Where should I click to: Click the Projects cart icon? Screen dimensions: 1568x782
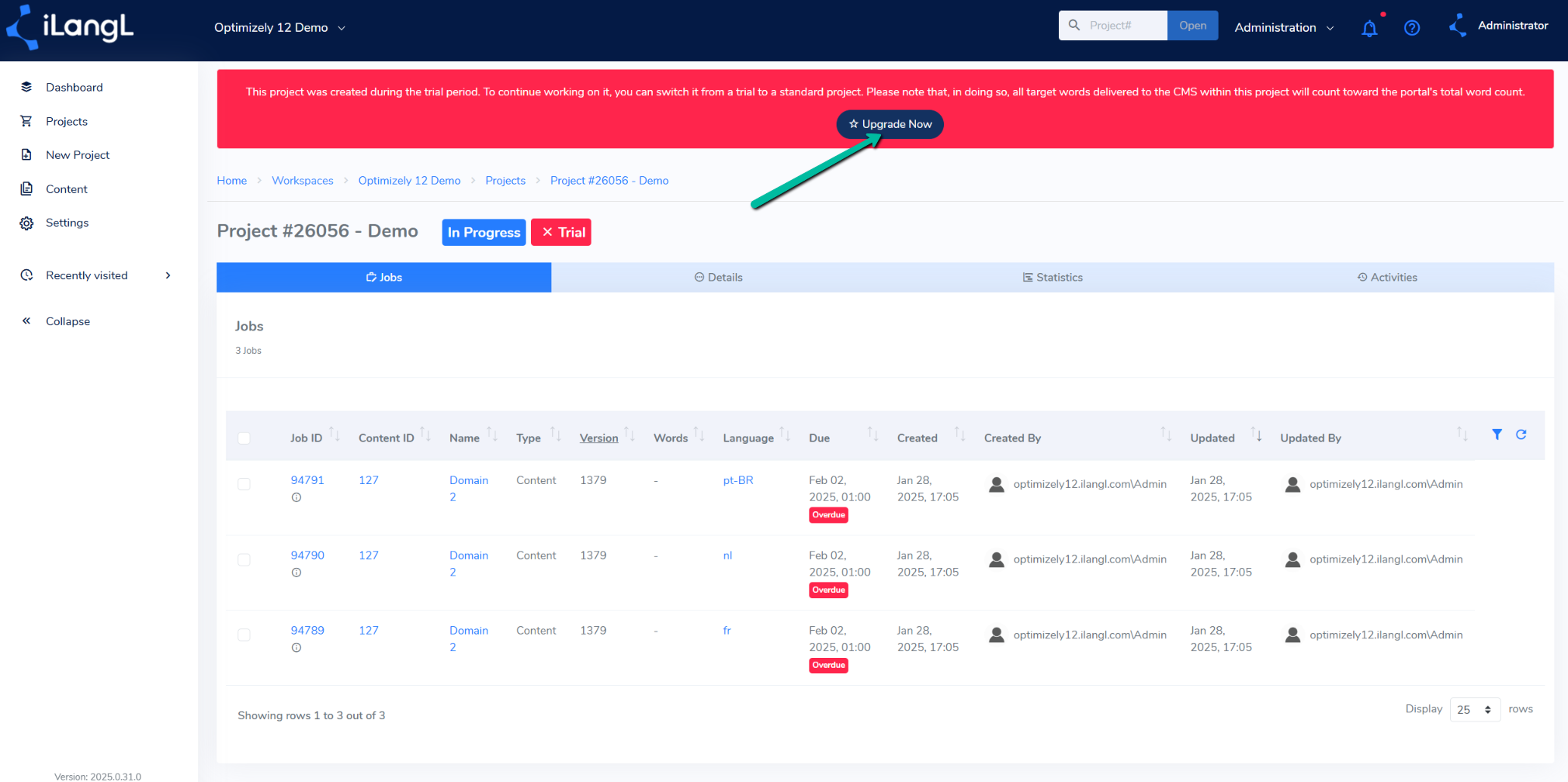(x=26, y=121)
